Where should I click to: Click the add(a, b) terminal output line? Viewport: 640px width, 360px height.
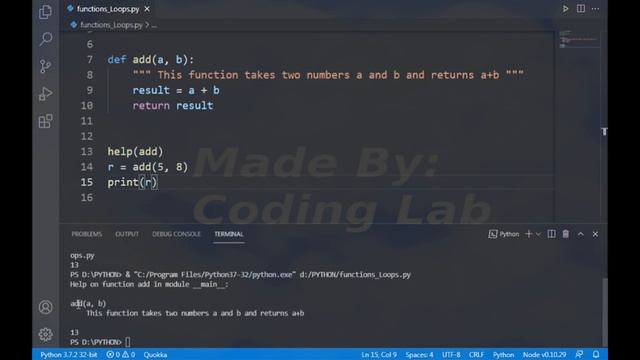(x=88, y=304)
